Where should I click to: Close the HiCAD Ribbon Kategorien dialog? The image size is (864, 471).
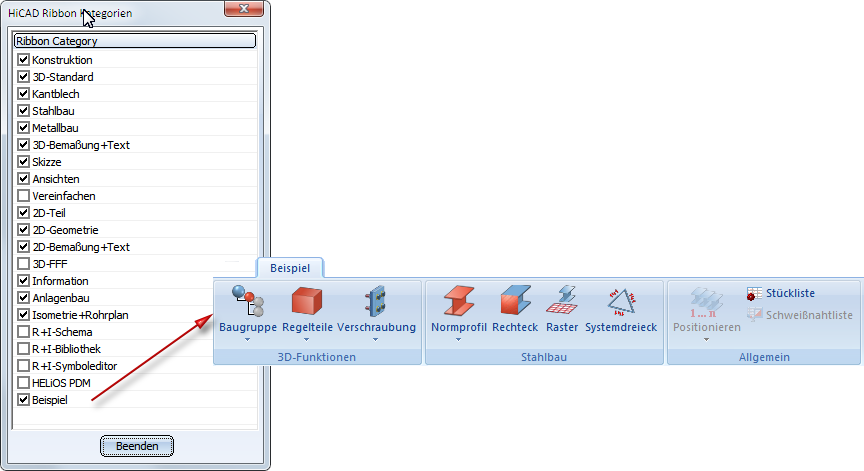[x=244, y=8]
